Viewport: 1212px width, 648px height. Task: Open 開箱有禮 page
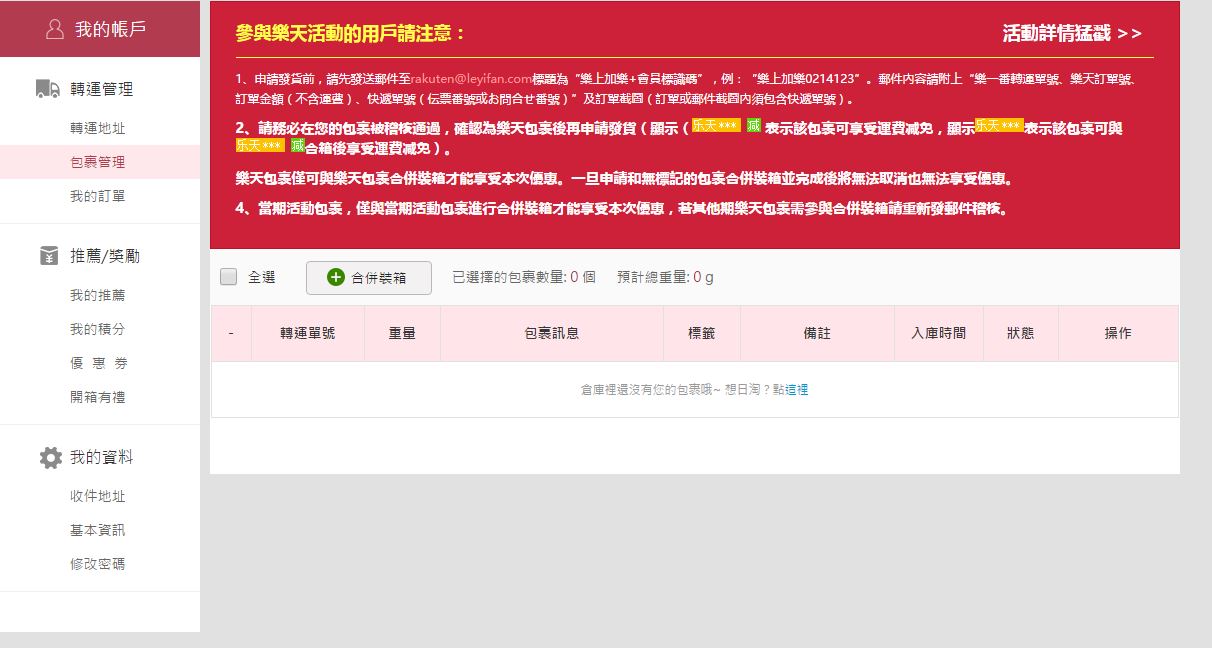point(98,397)
